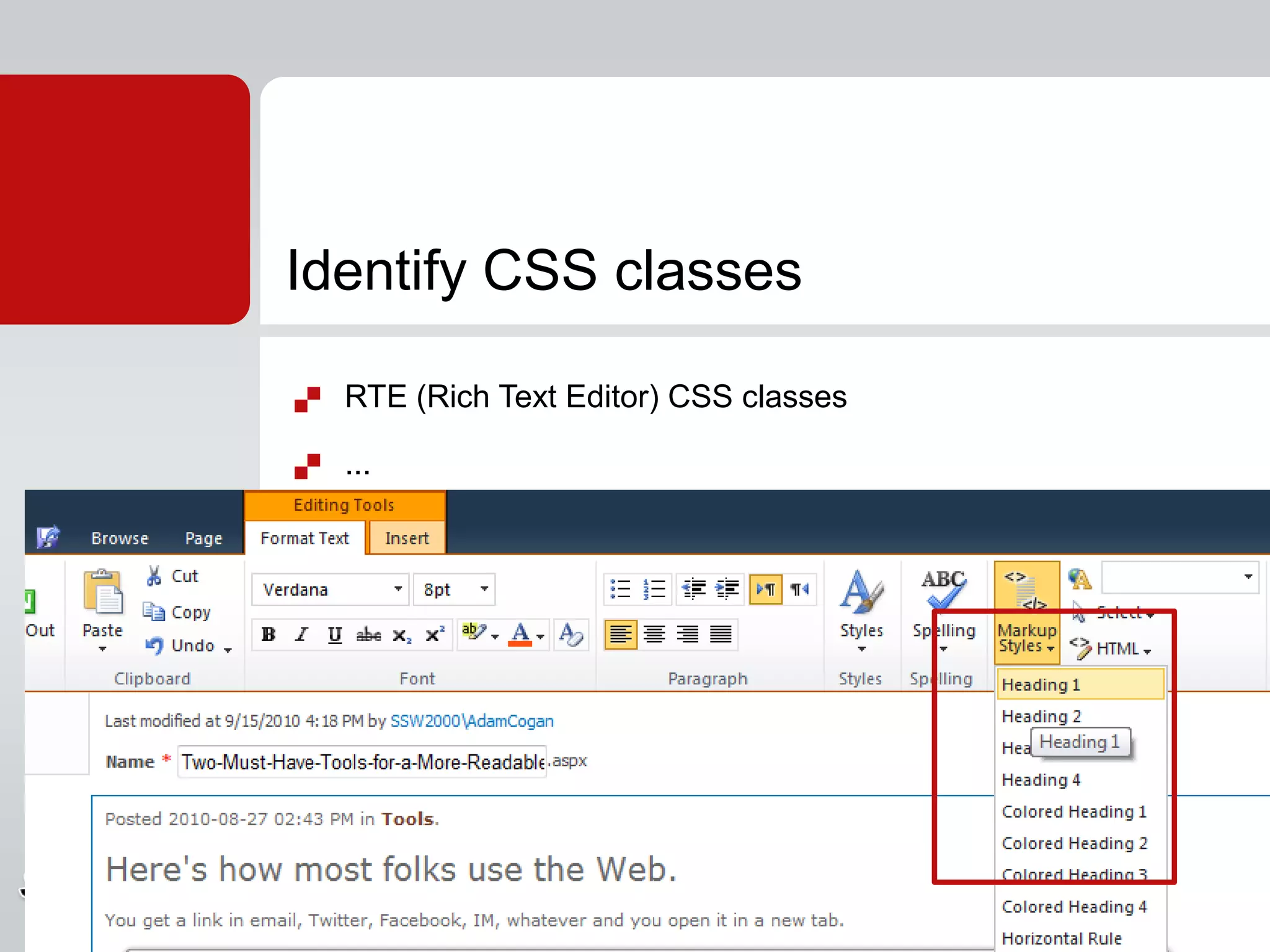Click the text highlight color icon

(474, 633)
